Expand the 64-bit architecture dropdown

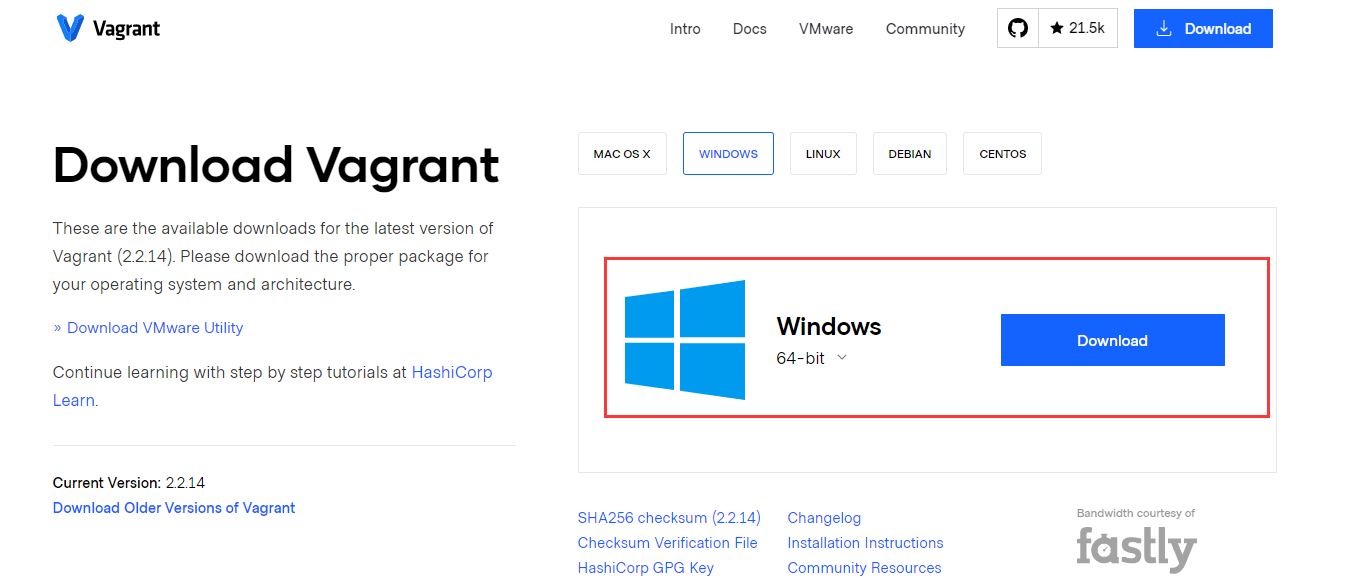pos(812,358)
